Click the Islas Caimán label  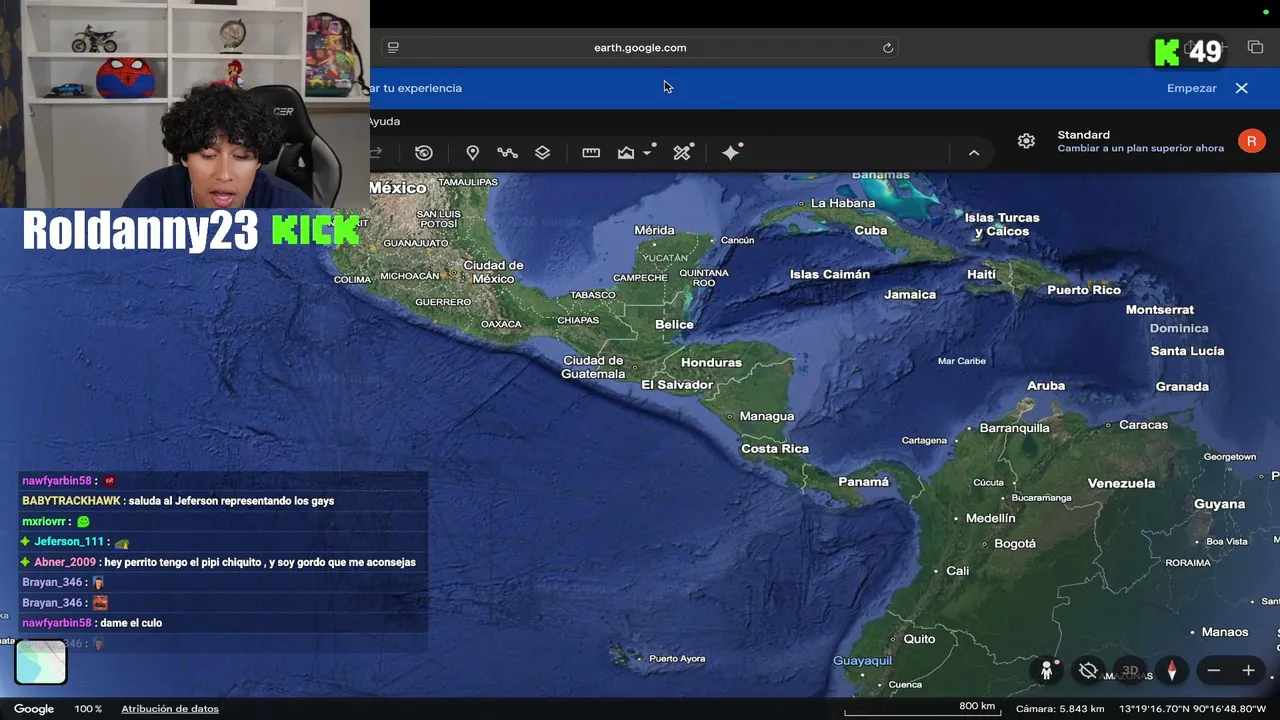[x=830, y=274]
